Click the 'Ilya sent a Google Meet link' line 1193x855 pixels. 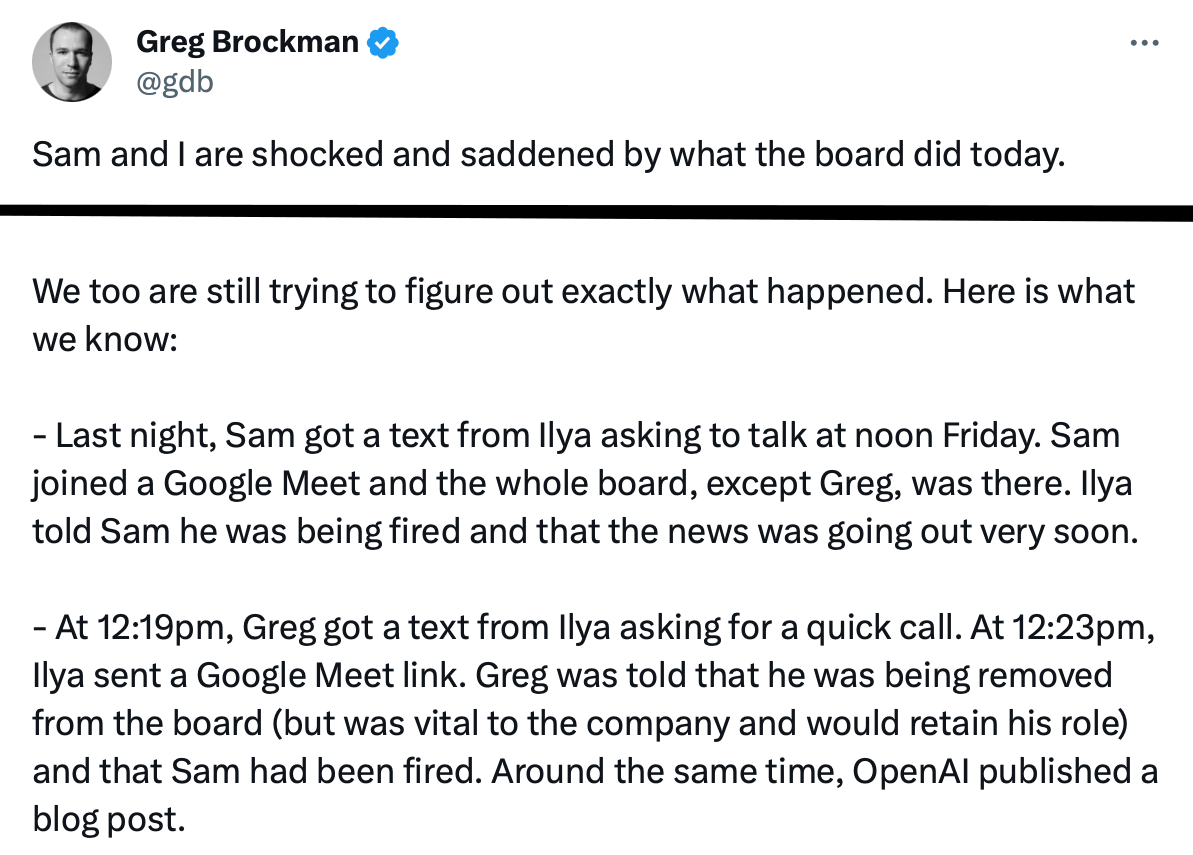(x=572, y=675)
